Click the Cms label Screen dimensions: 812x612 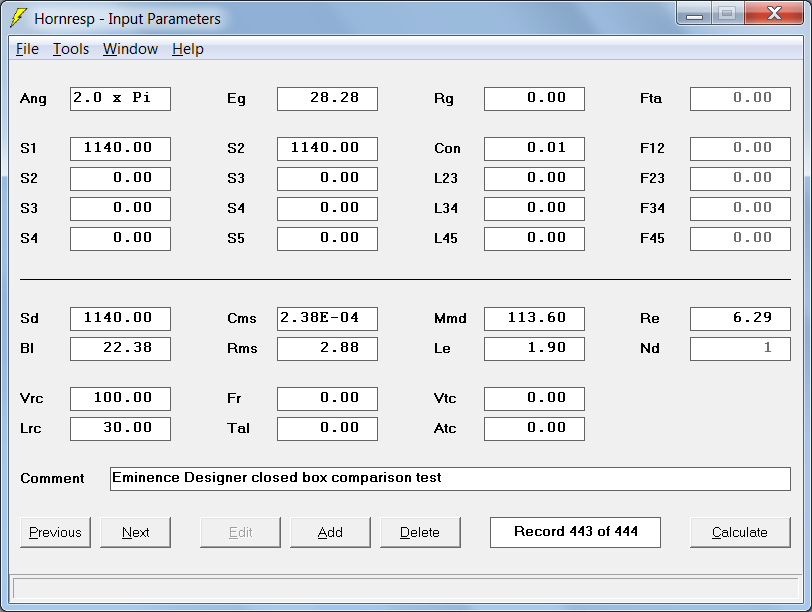tap(241, 318)
